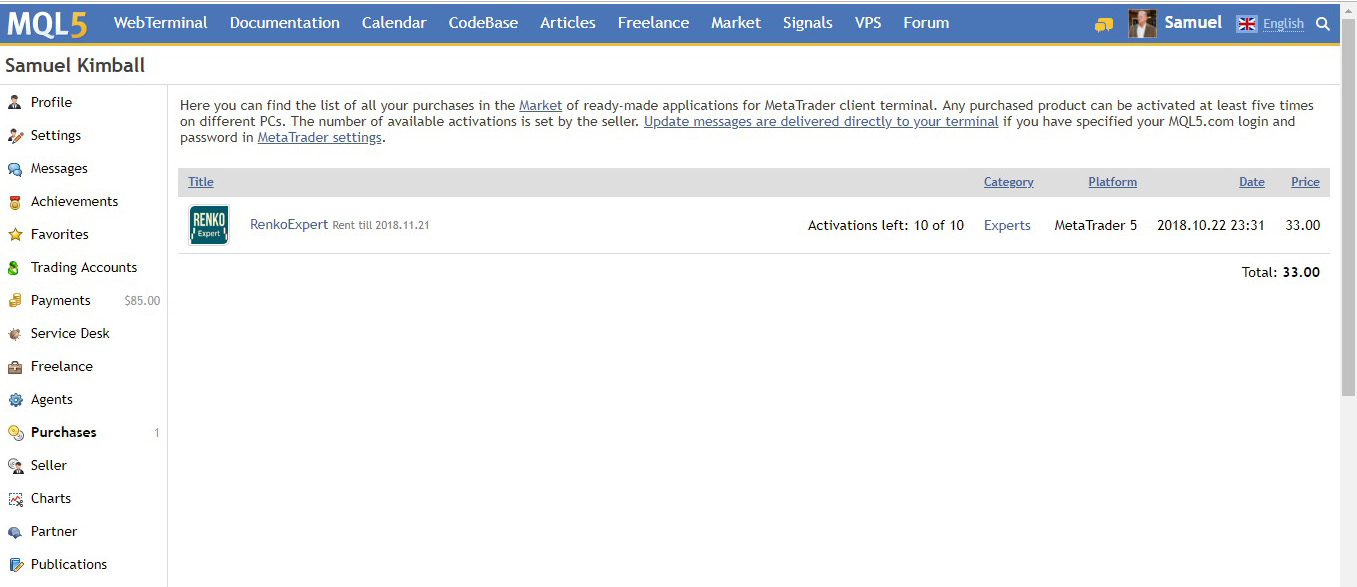
Task: Click the Service Desk icon
Action: click(15, 333)
